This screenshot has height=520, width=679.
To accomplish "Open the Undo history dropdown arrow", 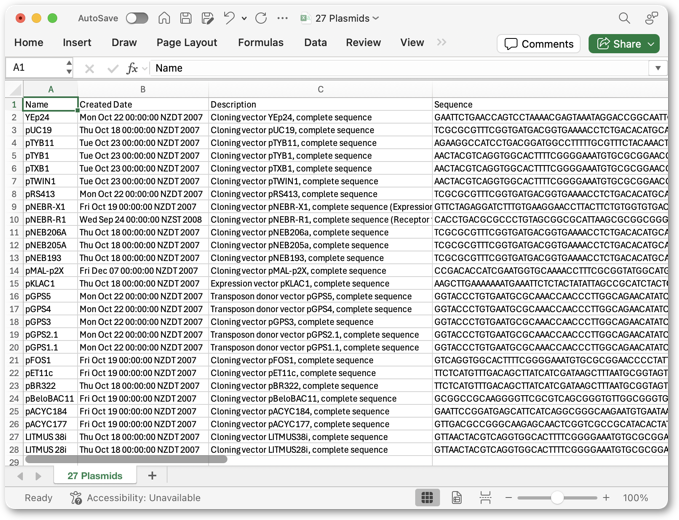I will 244,18.
